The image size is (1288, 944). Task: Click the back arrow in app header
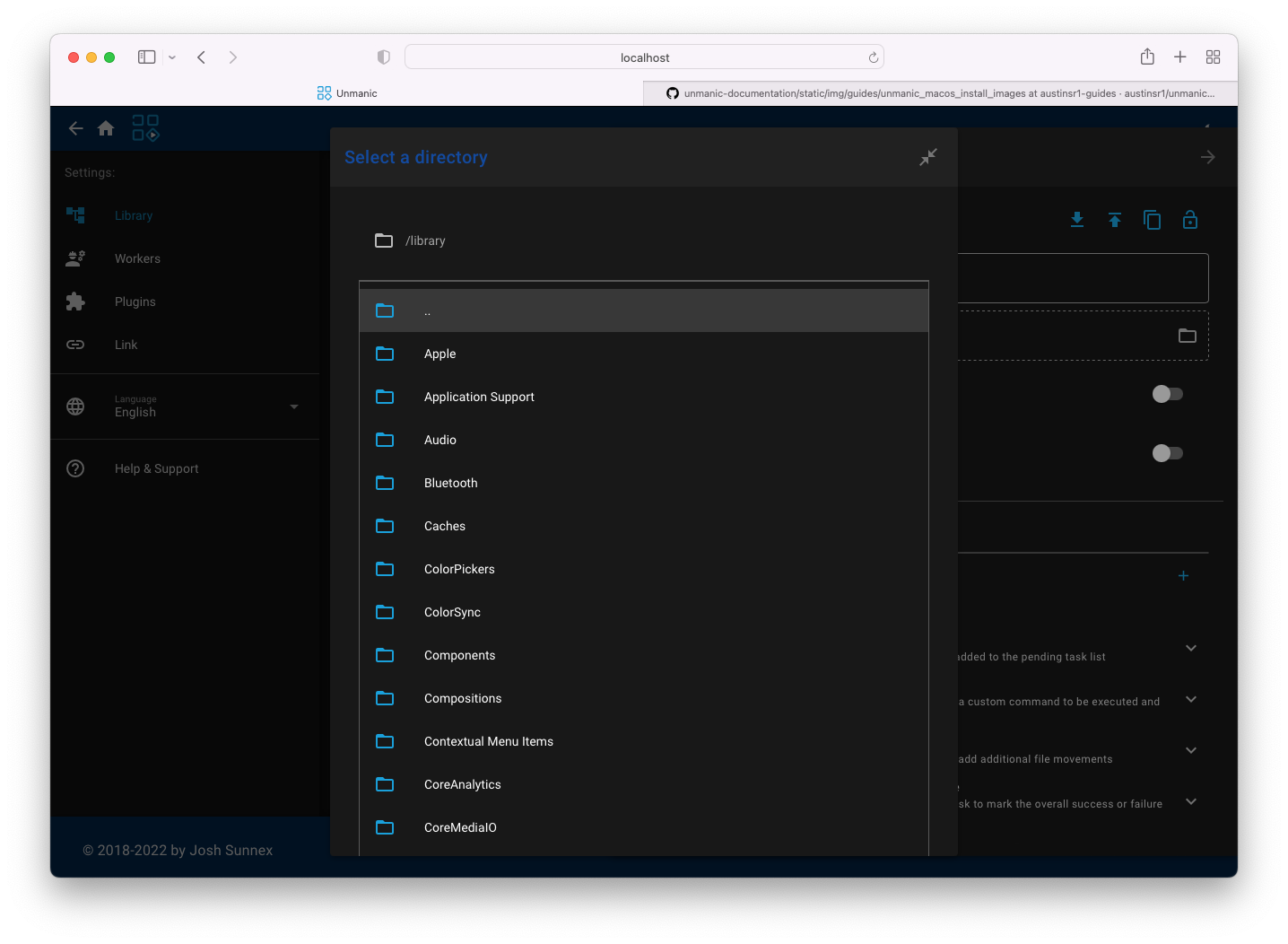(x=76, y=128)
